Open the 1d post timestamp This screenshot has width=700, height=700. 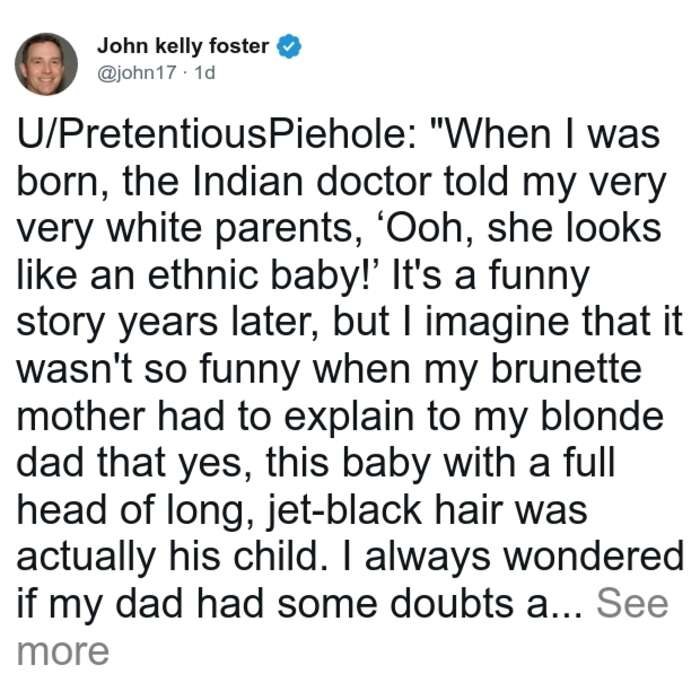click(x=205, y=72)
